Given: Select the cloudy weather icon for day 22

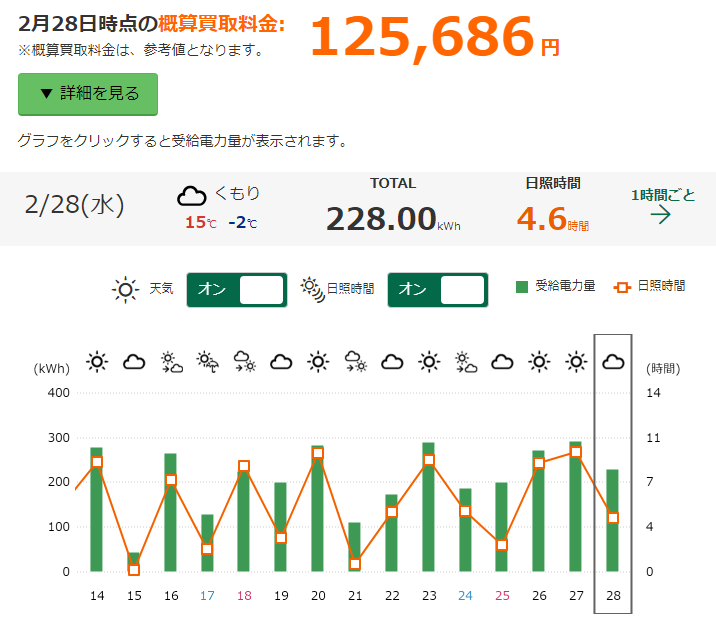Looking at the screenshot, I should [x=392, y=363].
